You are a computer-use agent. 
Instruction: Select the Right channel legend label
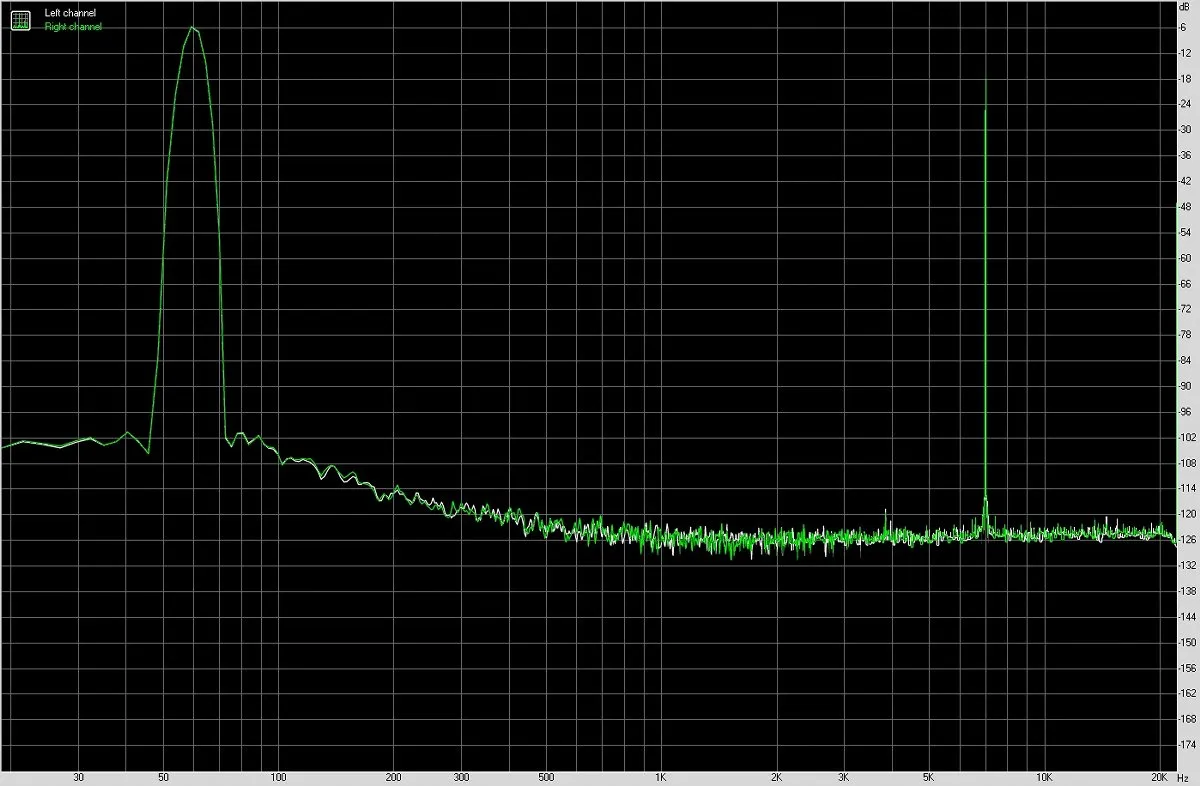(x=73, y=27)
